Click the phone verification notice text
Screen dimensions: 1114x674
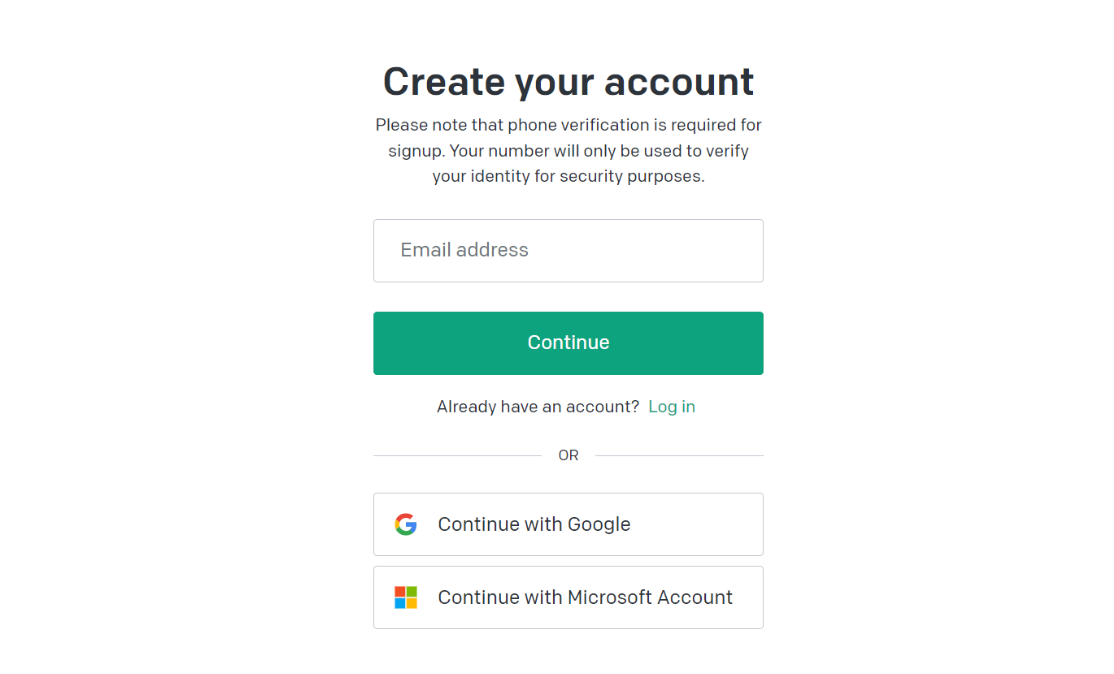point(568,151)
